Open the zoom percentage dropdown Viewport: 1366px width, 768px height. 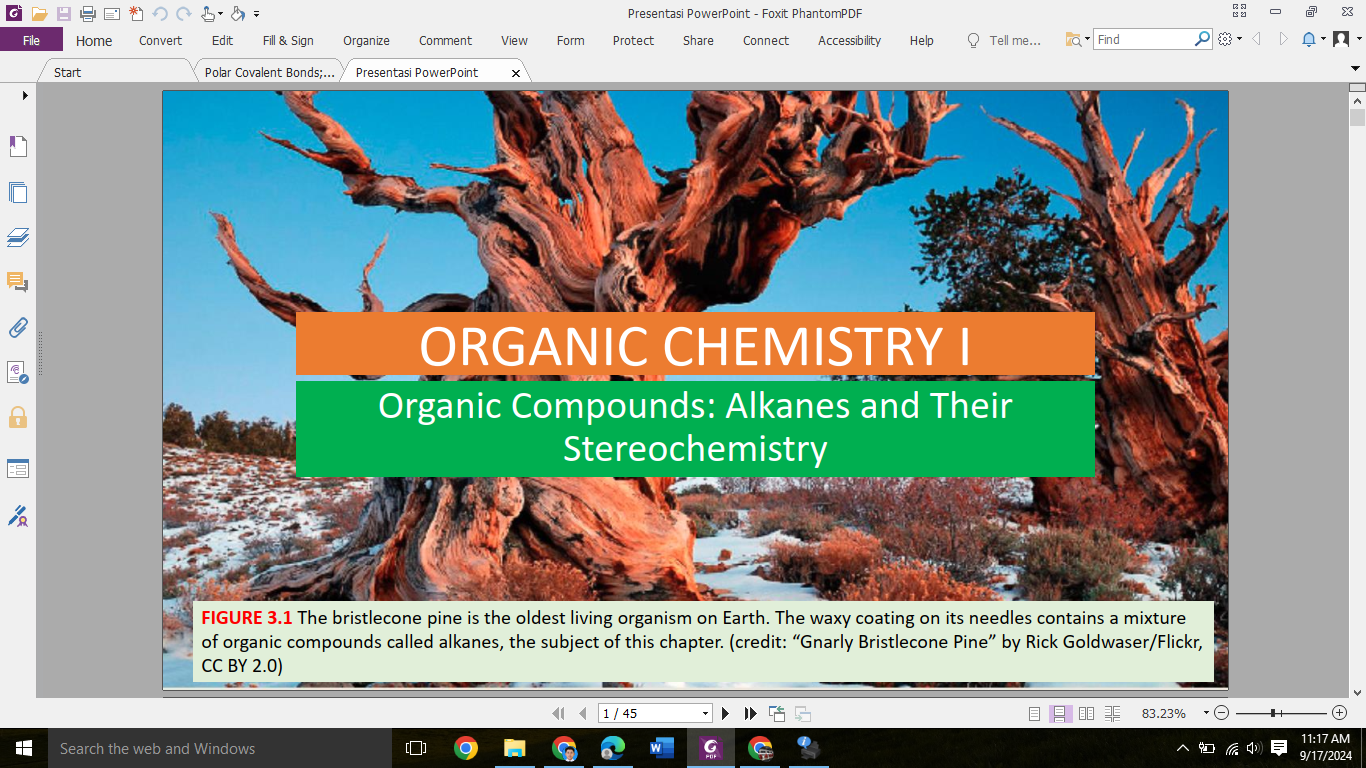[1206, 714]
